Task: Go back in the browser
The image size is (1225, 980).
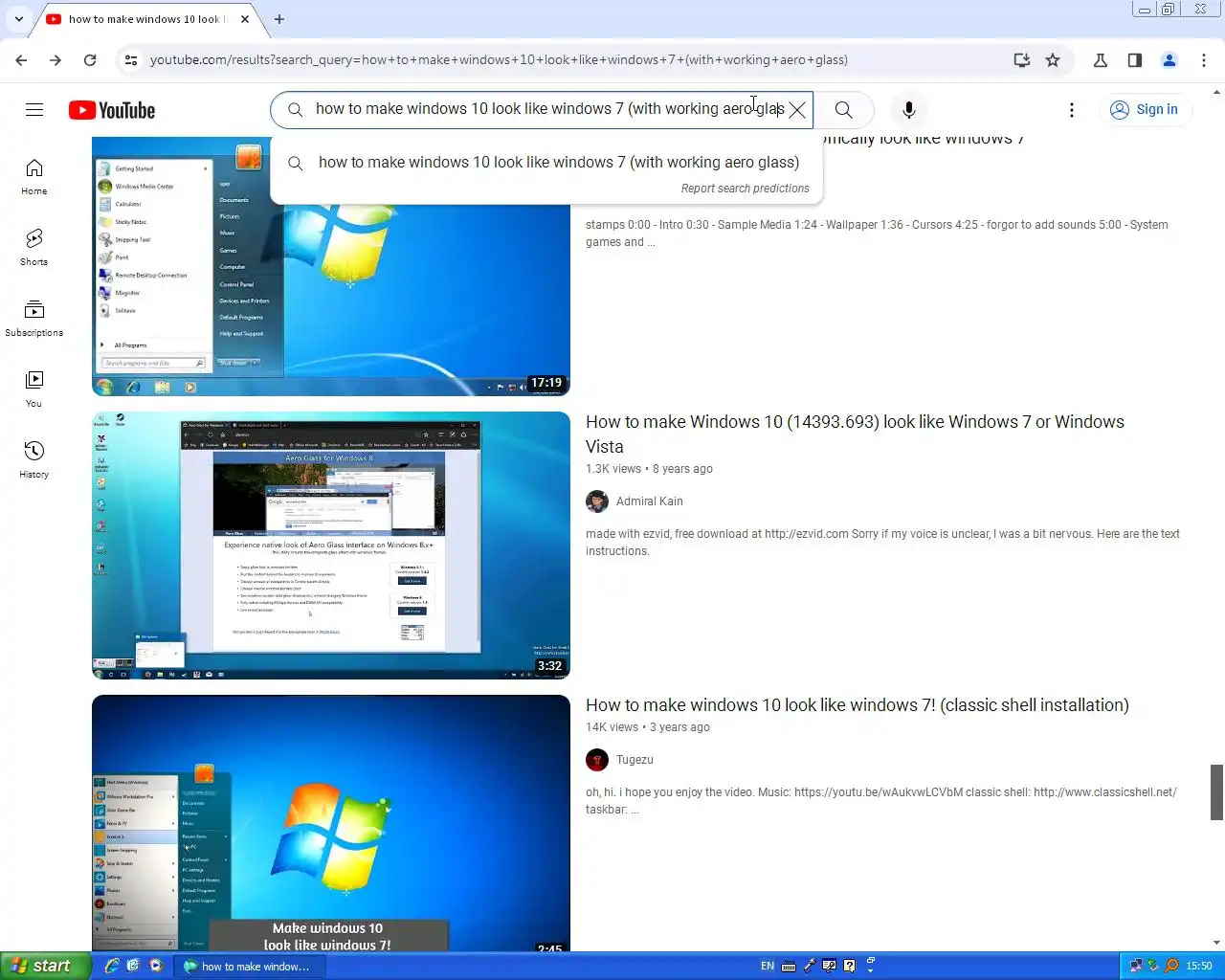Action: click(x=21, y=59)
